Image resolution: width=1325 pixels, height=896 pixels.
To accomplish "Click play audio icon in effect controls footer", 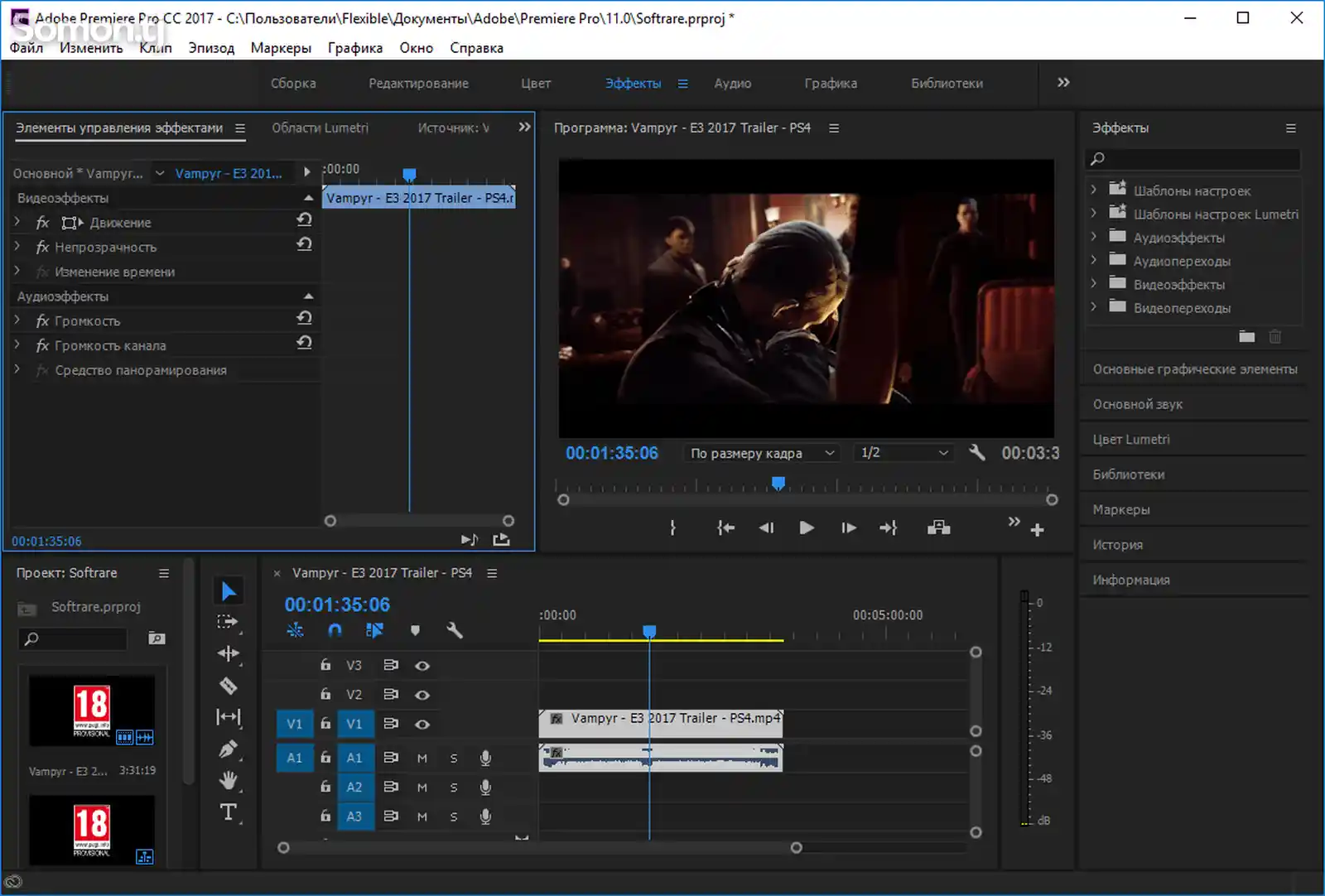I will point(470,540).
